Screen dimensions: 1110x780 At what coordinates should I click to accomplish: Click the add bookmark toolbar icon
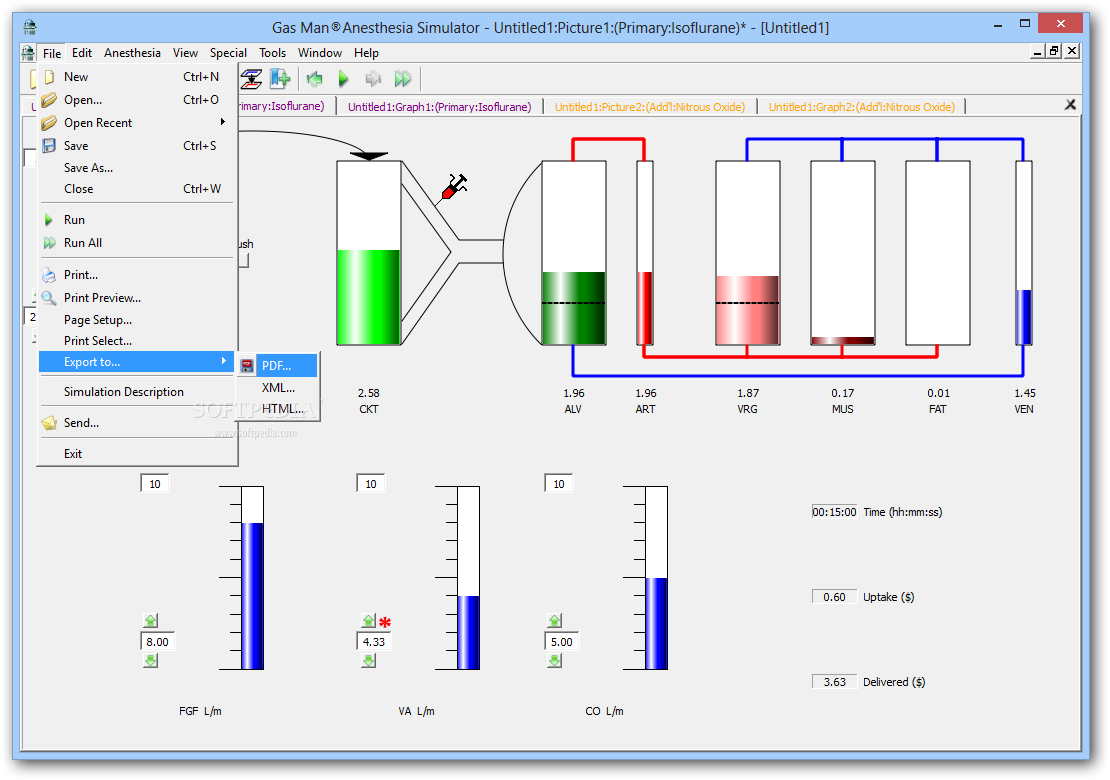point(280,79)
